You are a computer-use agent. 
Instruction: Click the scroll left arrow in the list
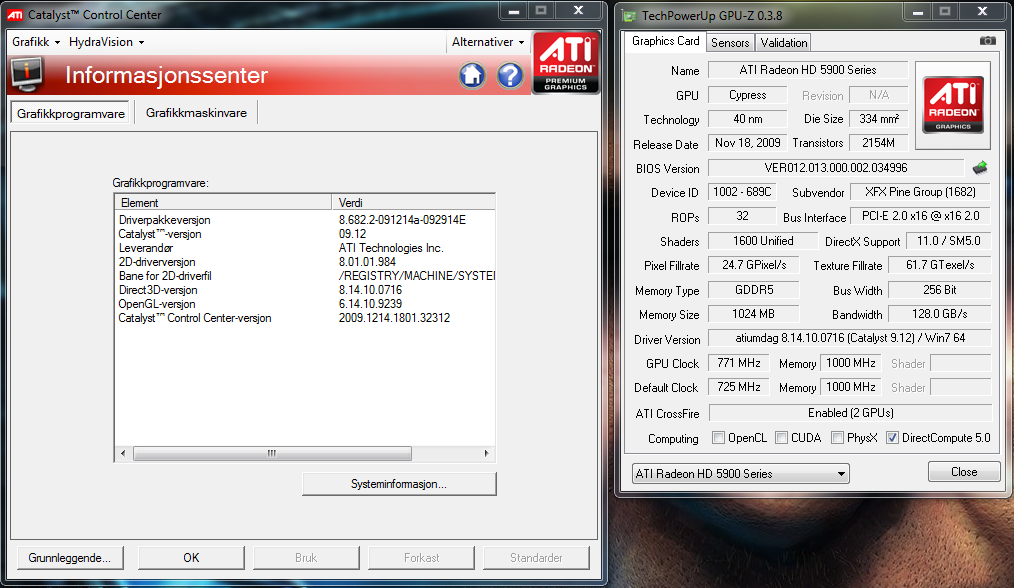point(124,453)
